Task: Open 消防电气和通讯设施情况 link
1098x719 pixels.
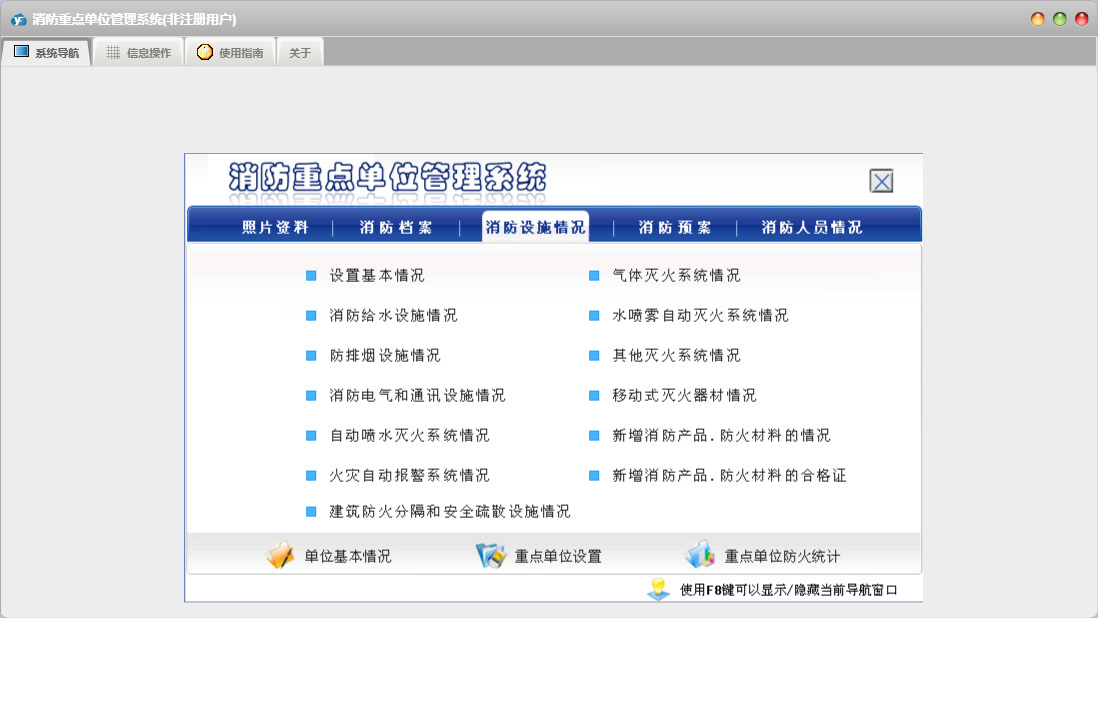Action: [x=417, y=396]
